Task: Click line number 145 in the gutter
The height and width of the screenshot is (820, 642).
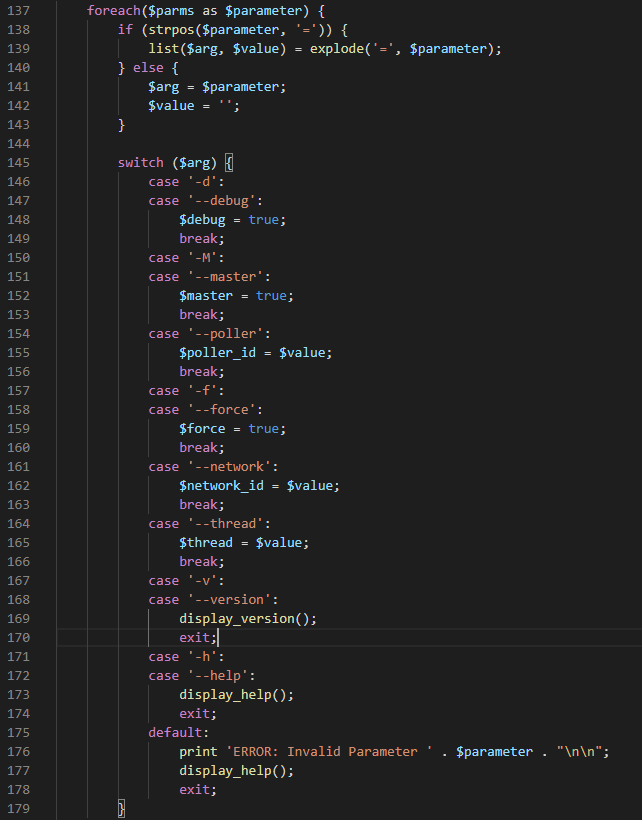Action: [x=18, y=163]
